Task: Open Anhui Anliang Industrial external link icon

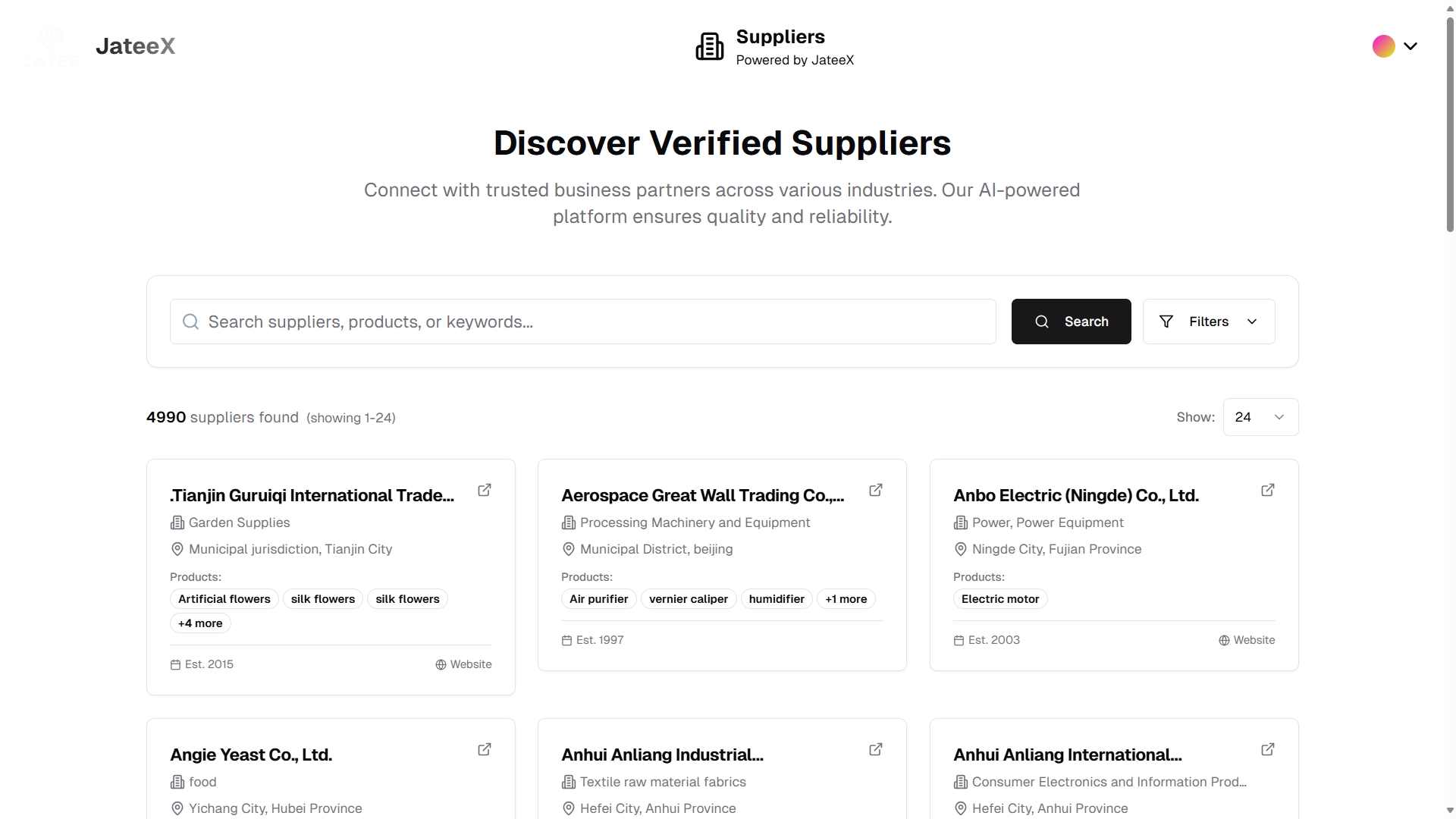Action: click(876, 749)
